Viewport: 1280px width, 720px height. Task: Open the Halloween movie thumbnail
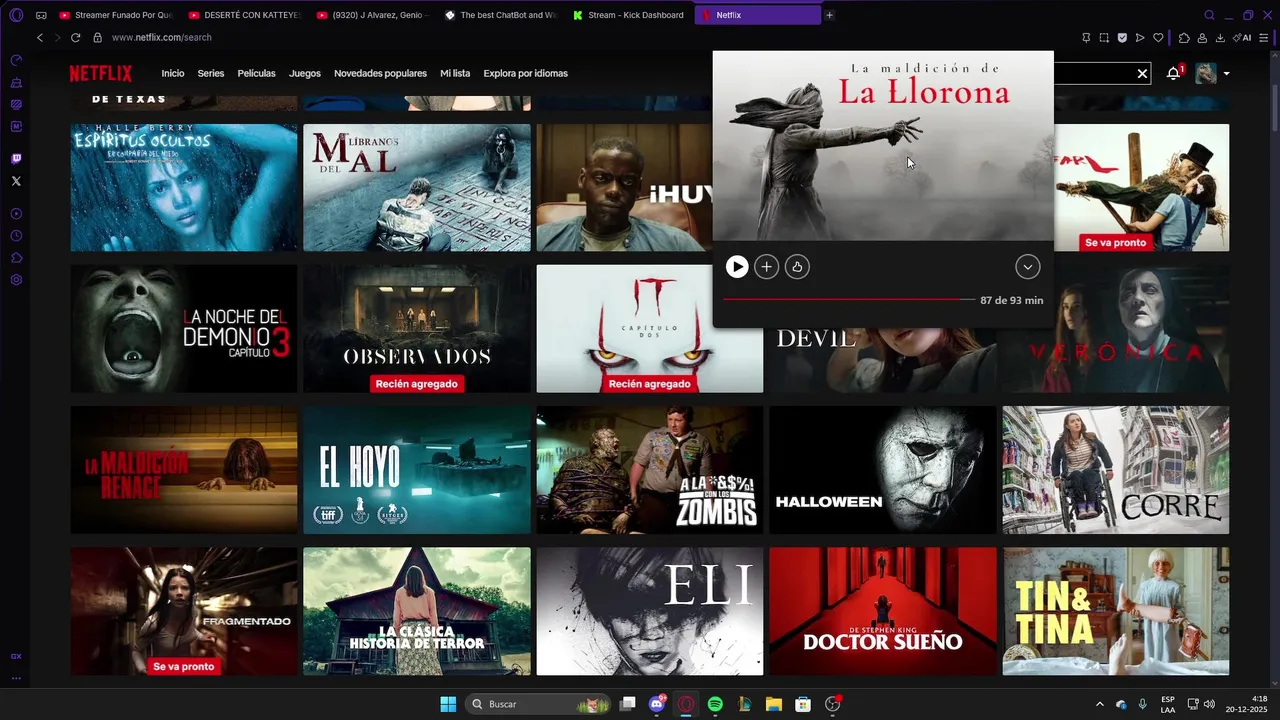coord(883,470)
